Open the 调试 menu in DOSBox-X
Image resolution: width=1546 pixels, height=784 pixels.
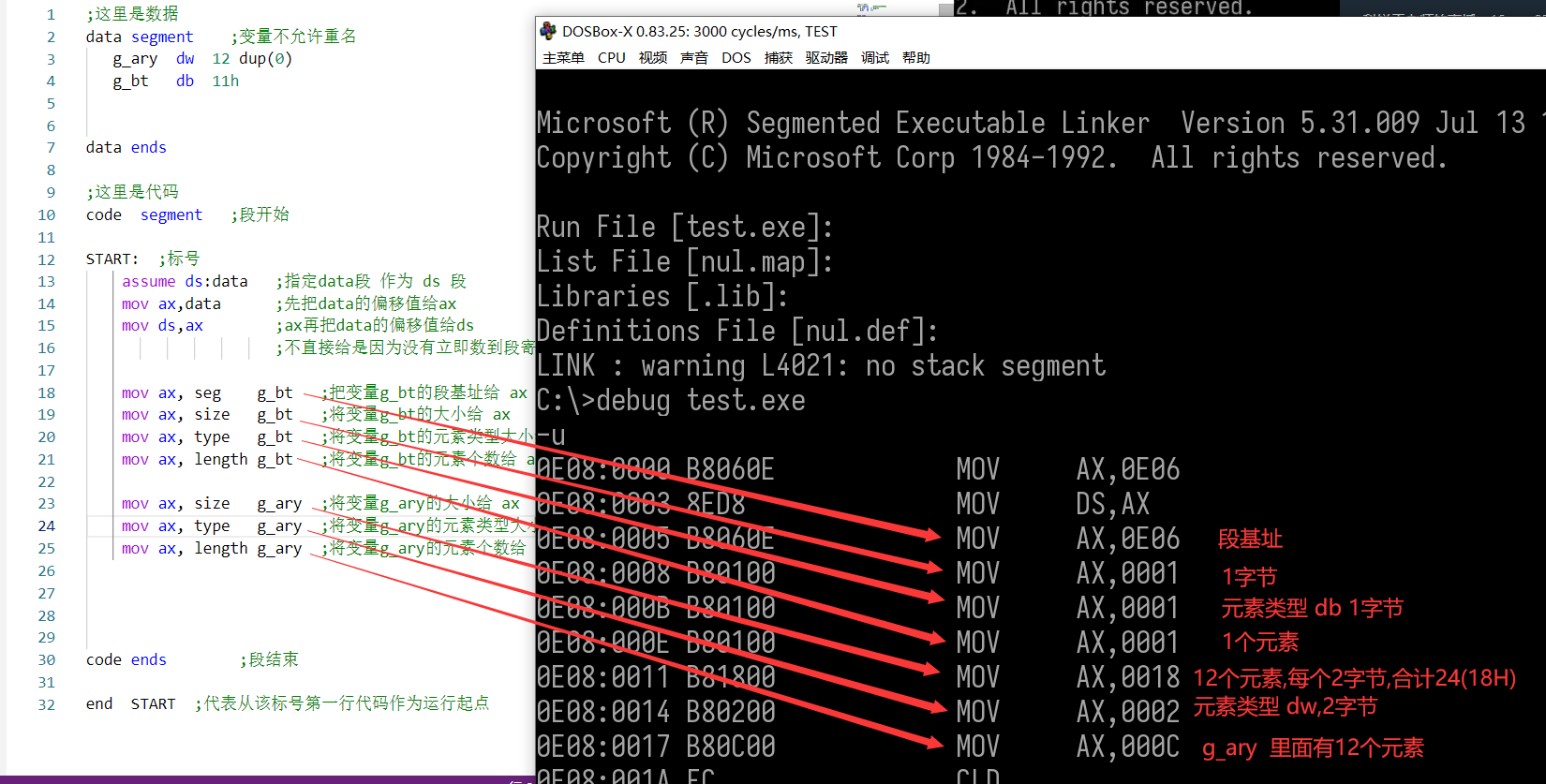click(875, 58)
